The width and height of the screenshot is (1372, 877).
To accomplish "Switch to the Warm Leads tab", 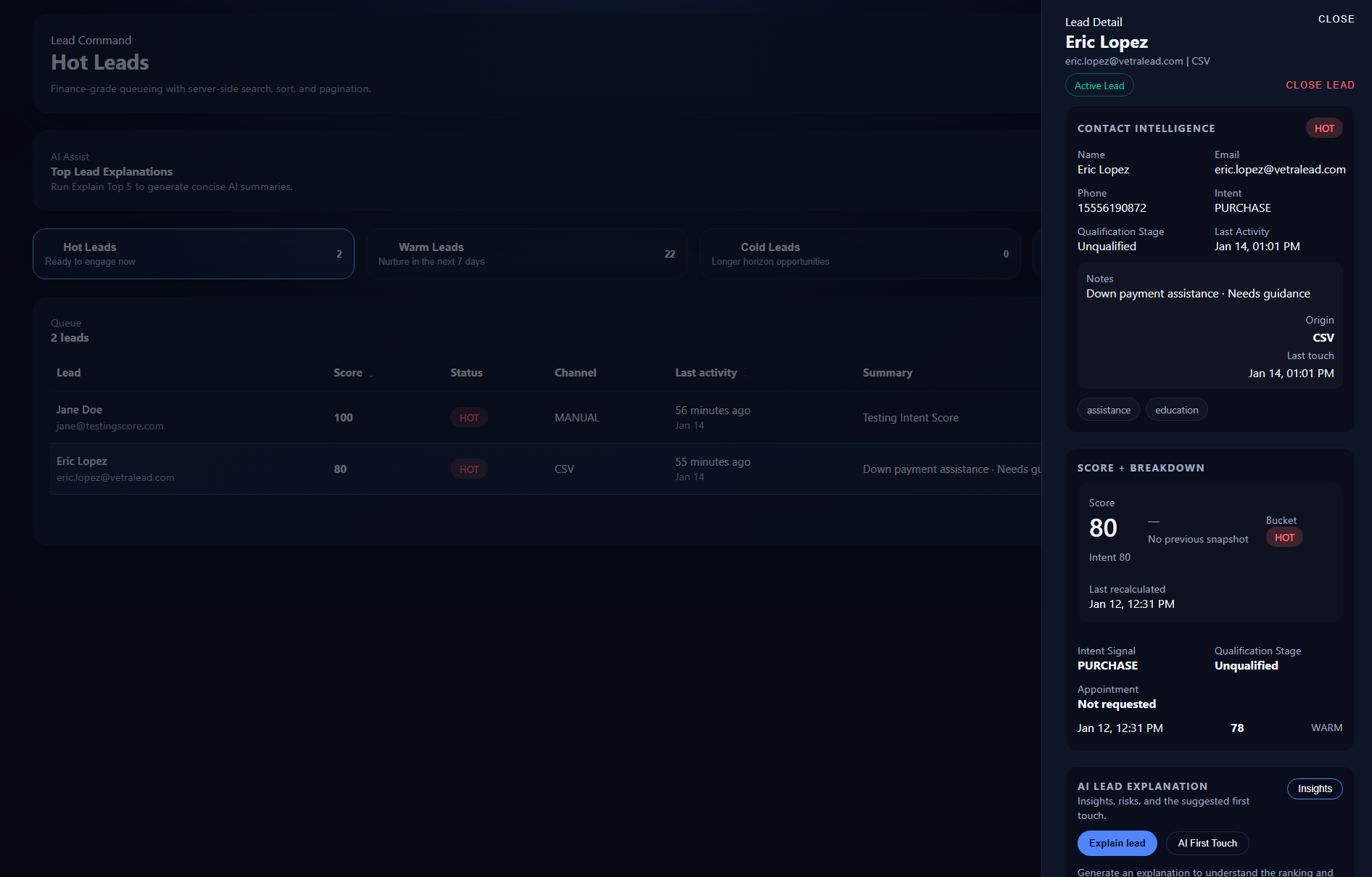I will (526, 254).
